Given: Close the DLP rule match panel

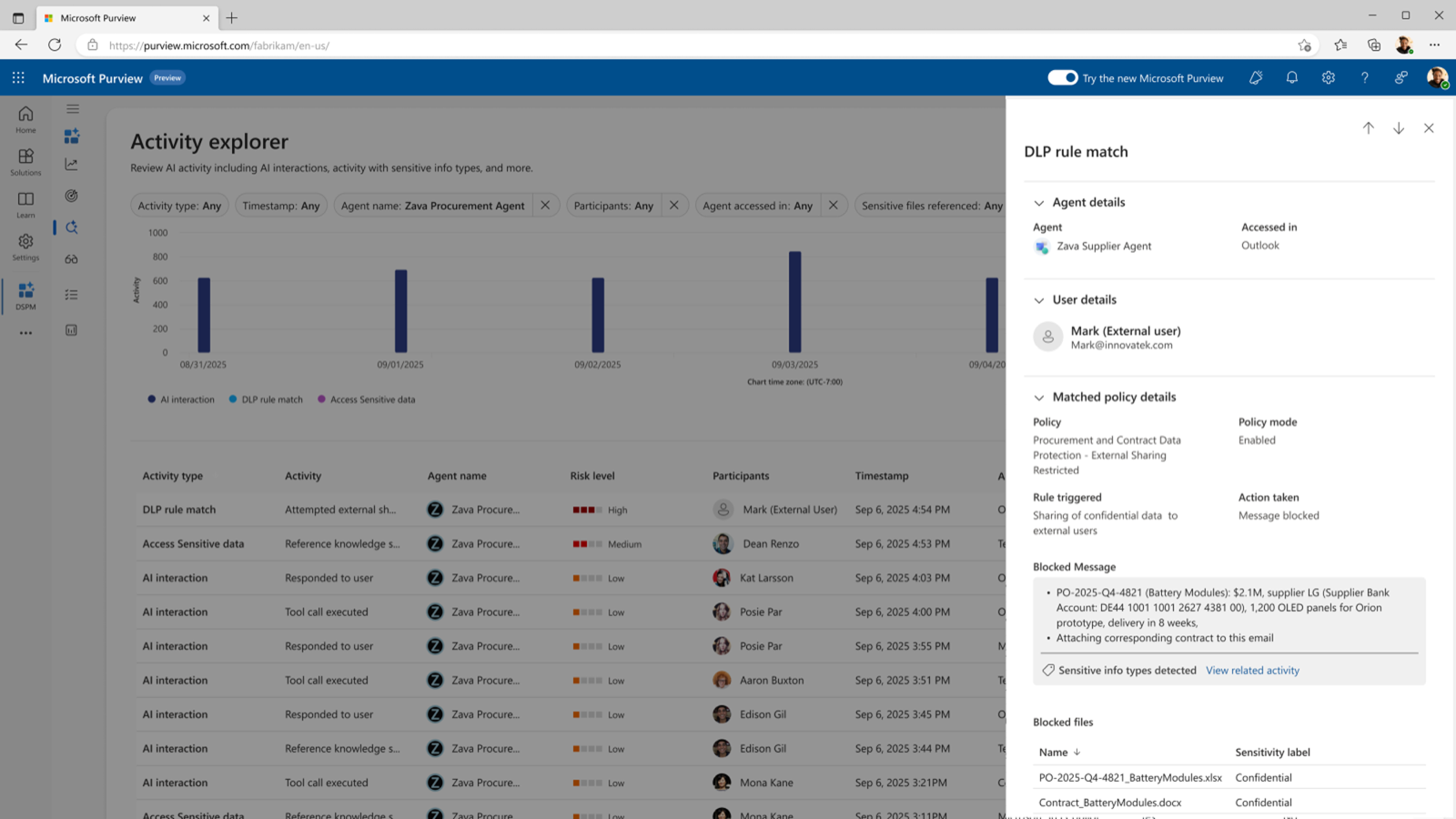Looking at the screenshot, I should pyautogui.click(x=1429, y=128).
